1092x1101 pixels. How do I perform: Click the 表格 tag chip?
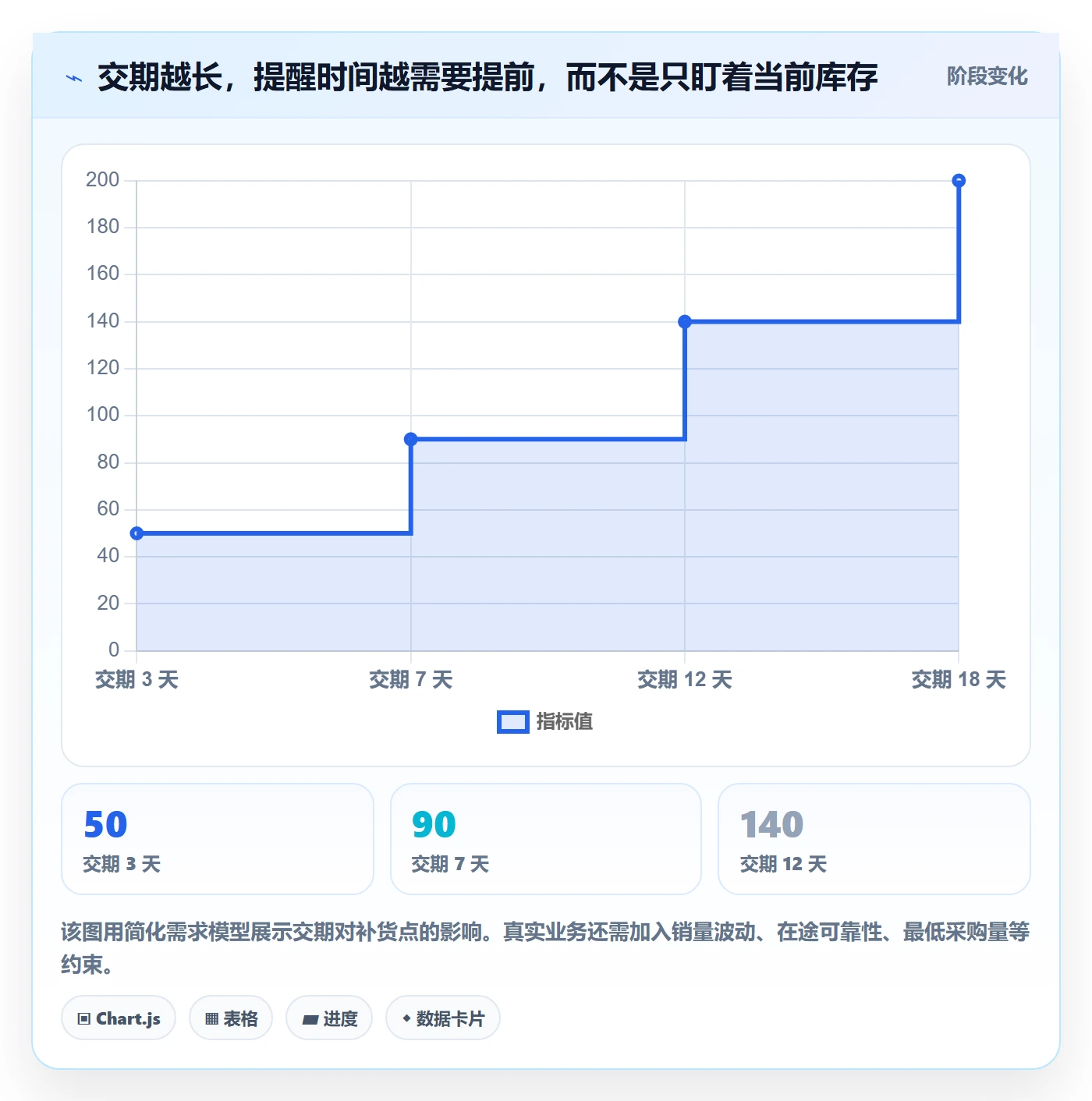231,1018
